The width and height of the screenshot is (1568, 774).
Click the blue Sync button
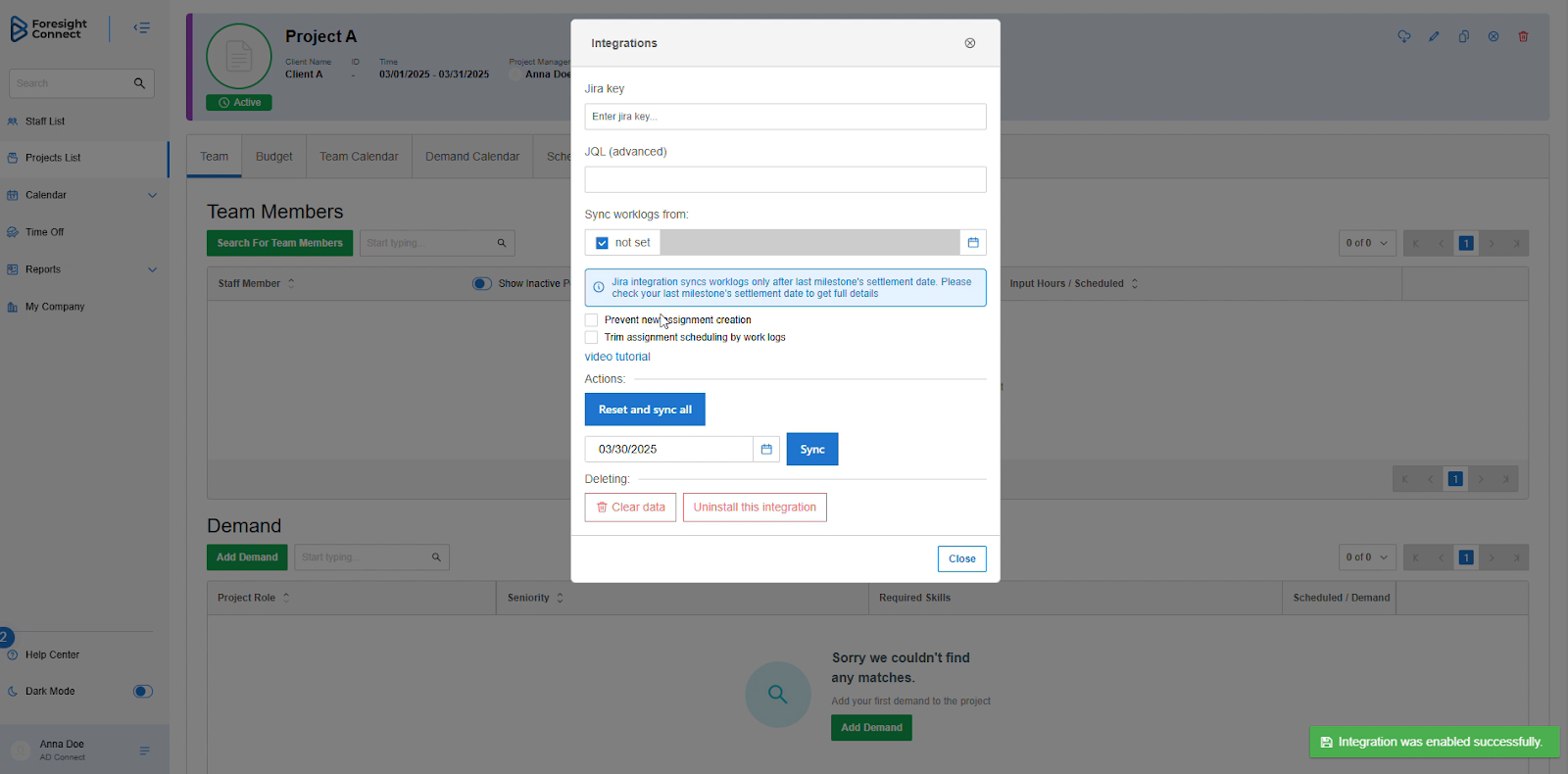click(x=812, y=449)
